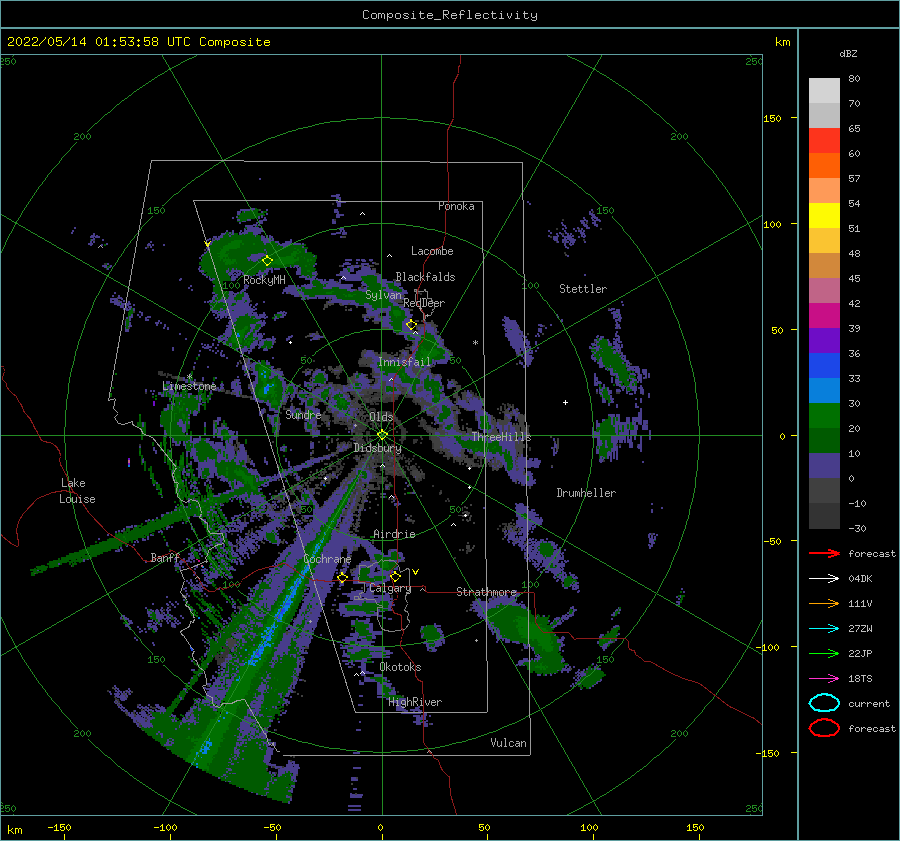Click the RockyMH station label

pos(264,280)
